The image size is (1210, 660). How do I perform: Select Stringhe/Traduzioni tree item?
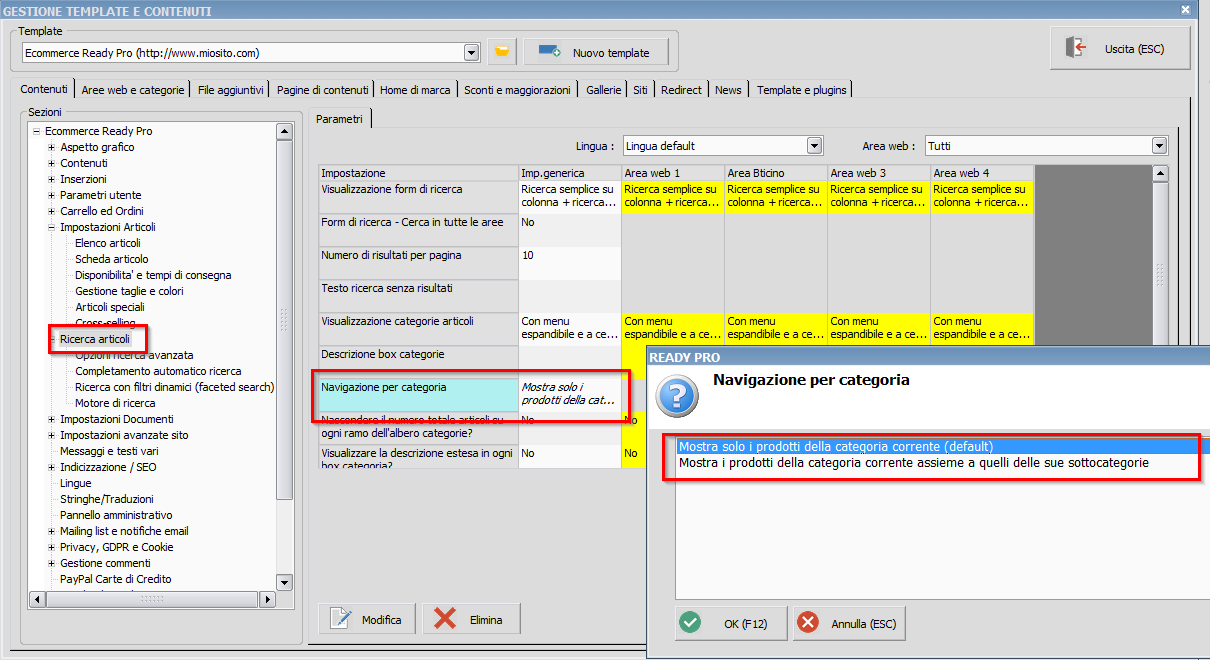tap(107, 499)
